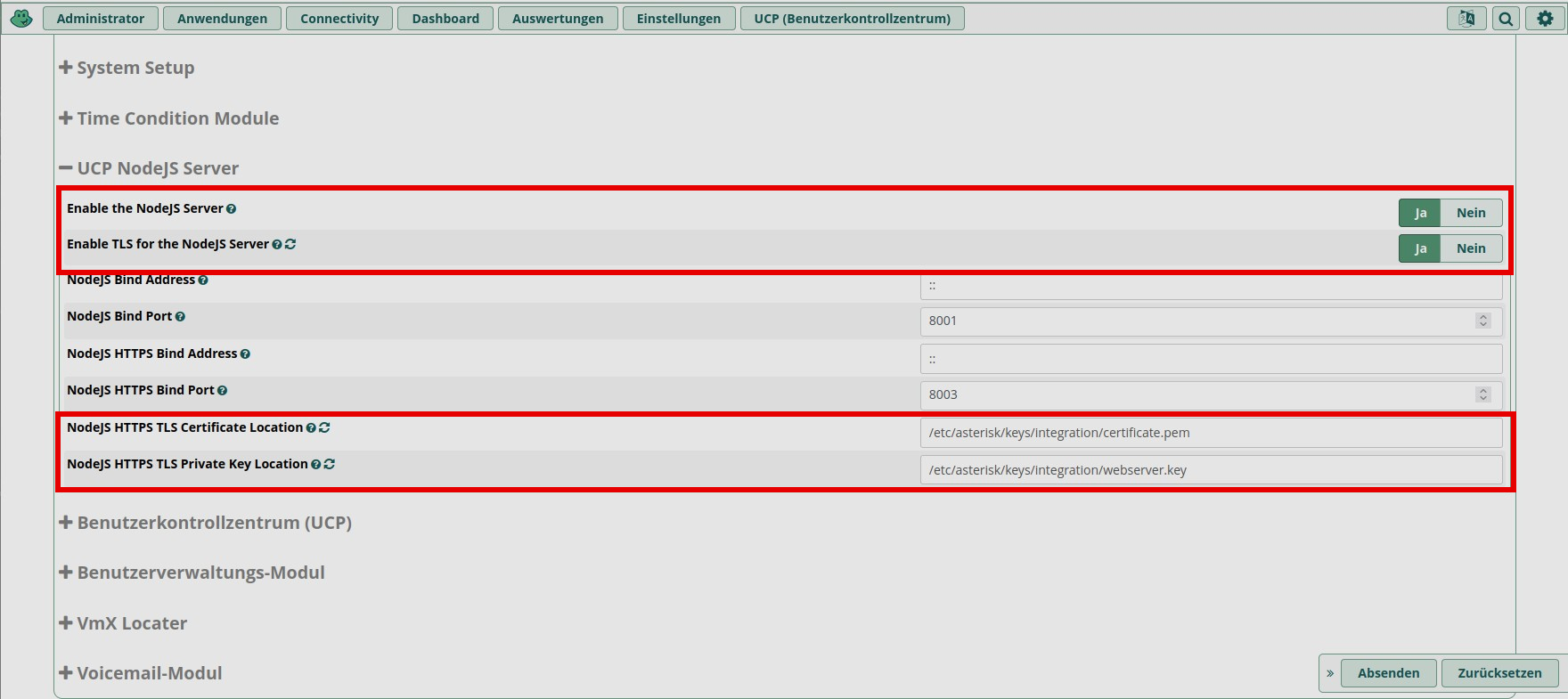This screenshot has height=699, width=1568.
Task: Click help icon next to NodeJS Bind Port
Action: 180,317
